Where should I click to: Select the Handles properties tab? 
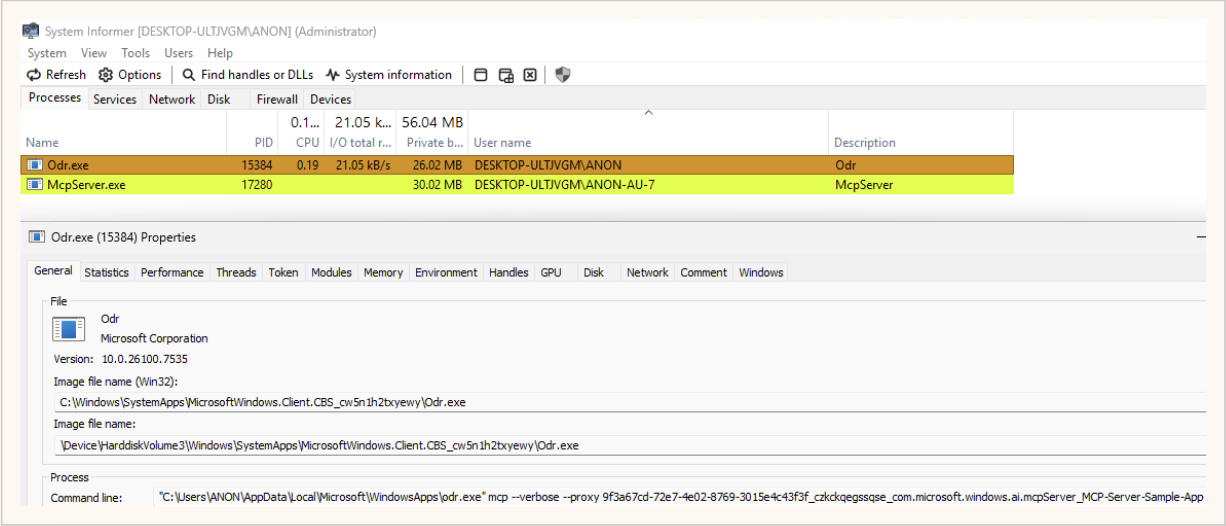point(508,272)
